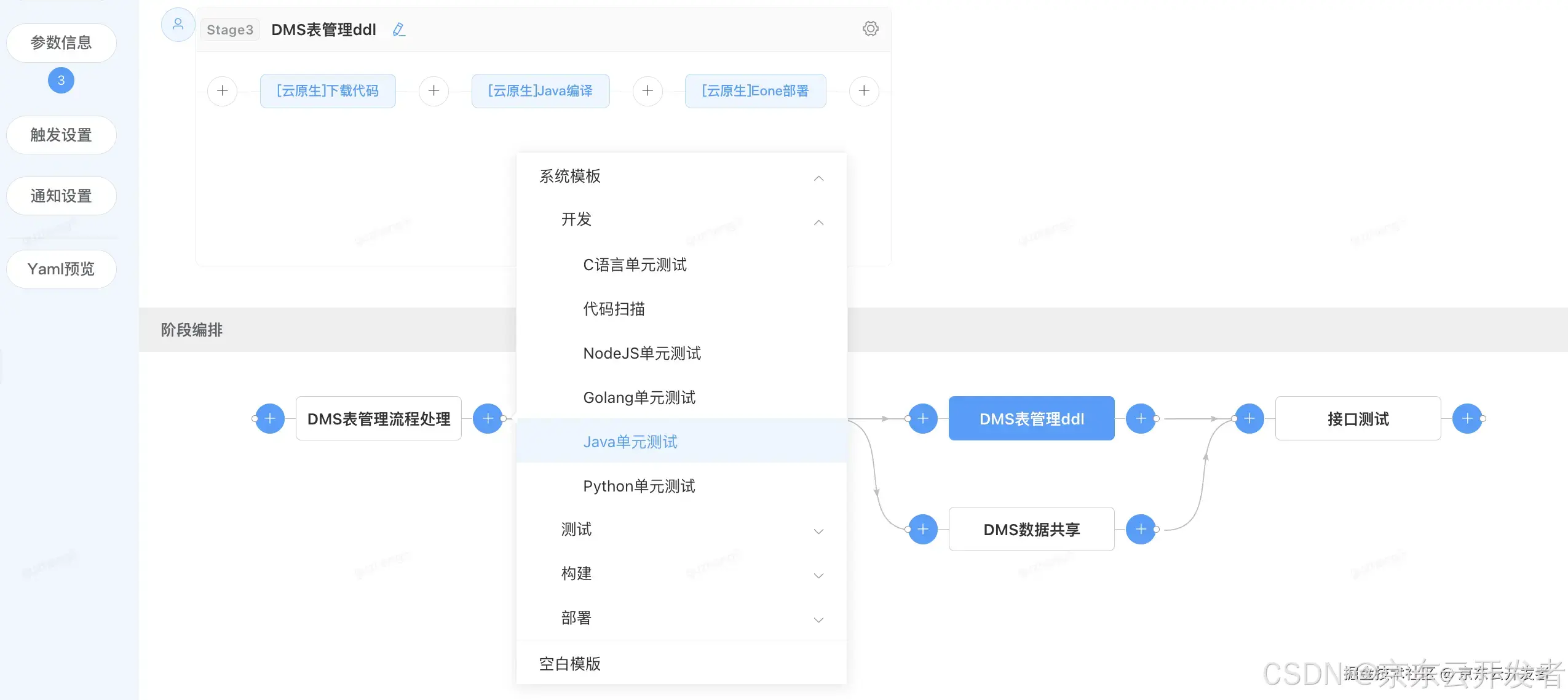Collapse the 开发 section in system templates
This screenshot has width=1568, height=700.
click(820, 220)
